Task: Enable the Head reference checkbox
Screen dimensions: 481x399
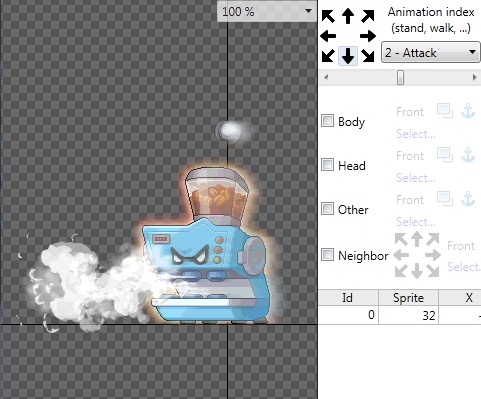Action: click(327, 165)
